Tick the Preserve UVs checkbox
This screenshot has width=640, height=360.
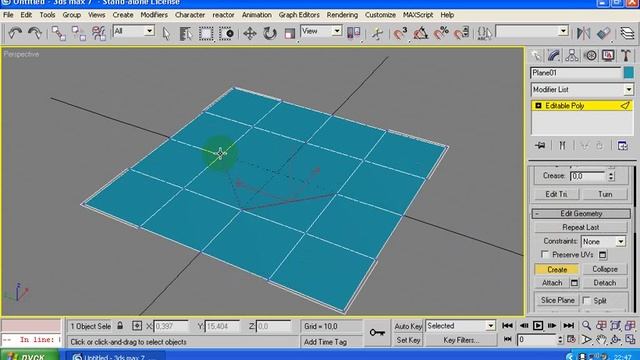(x=544, y=254)
